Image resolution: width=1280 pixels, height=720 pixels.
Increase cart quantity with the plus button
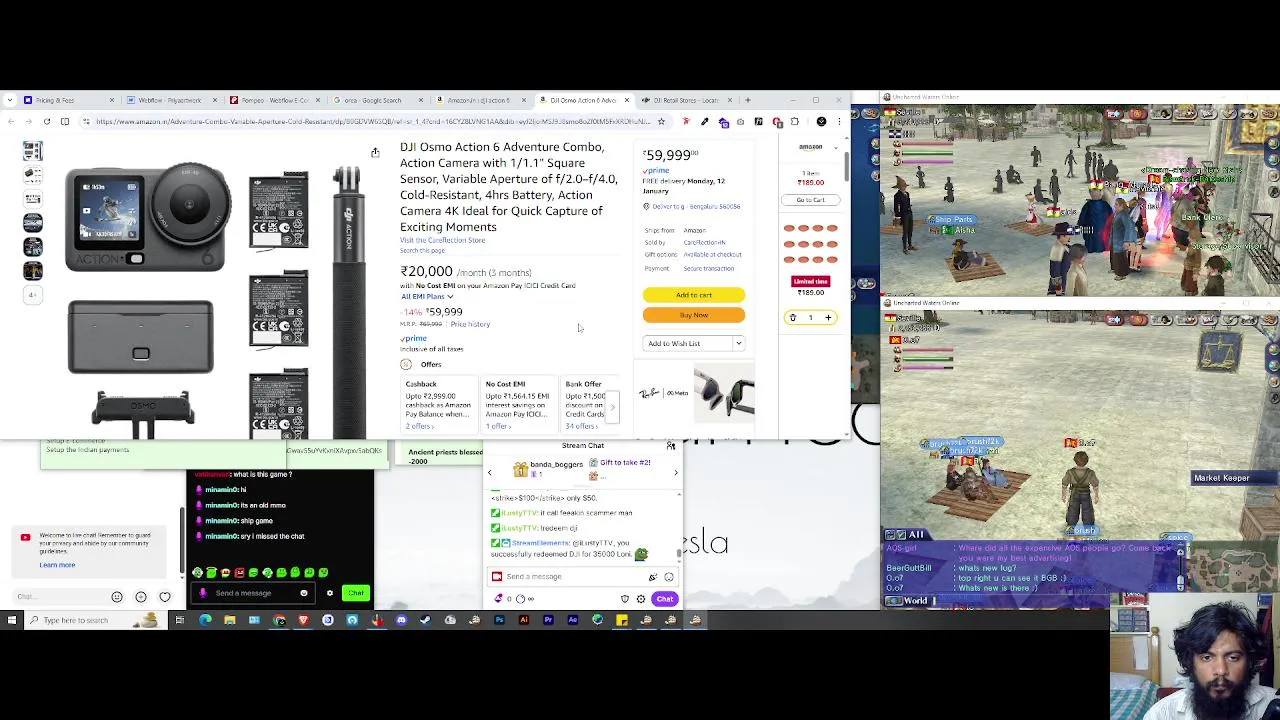[x=828, y=317]
